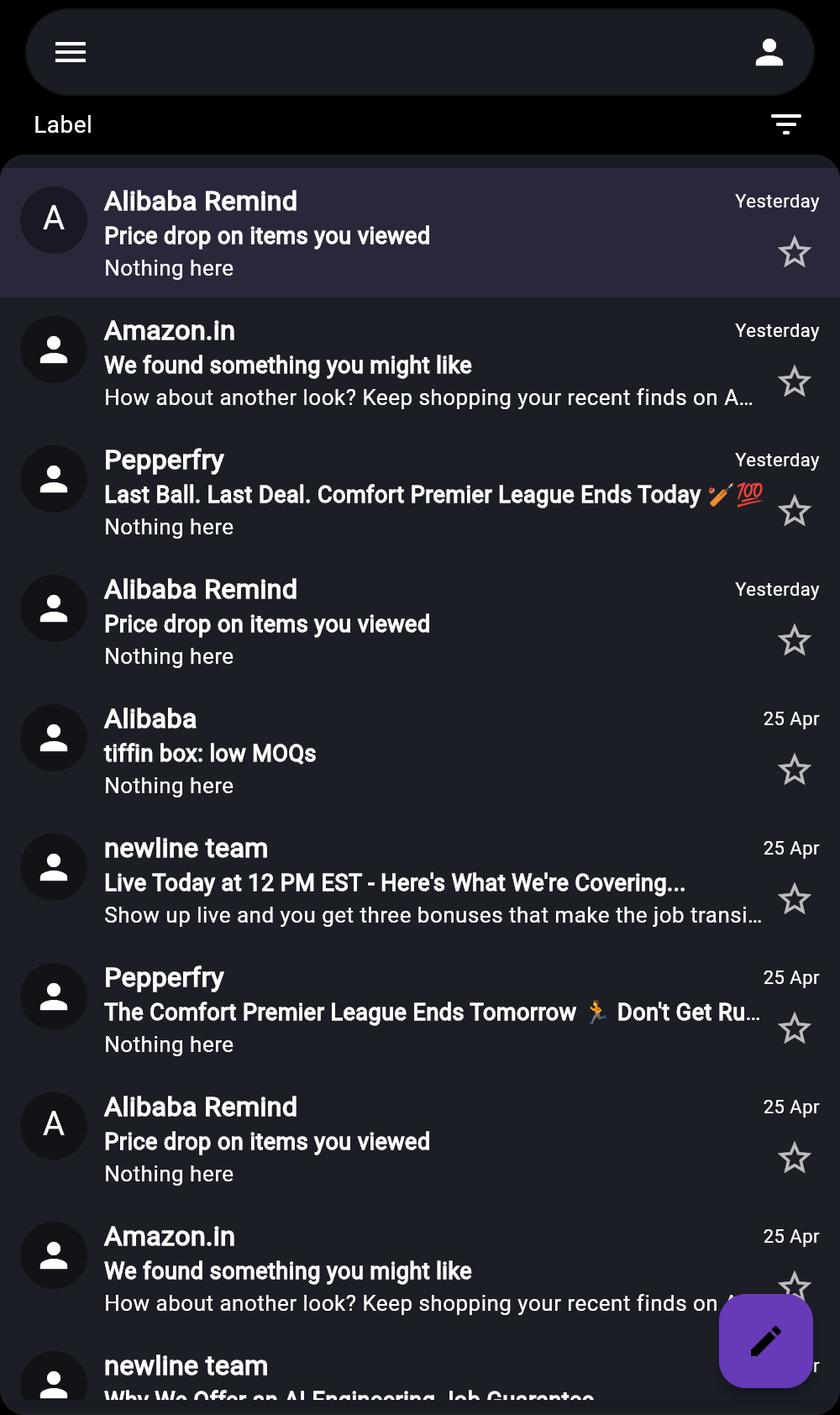Open the hamburger navigation menu
The width and height of the screenshot is (840, 1415).
tap(71, 52)
